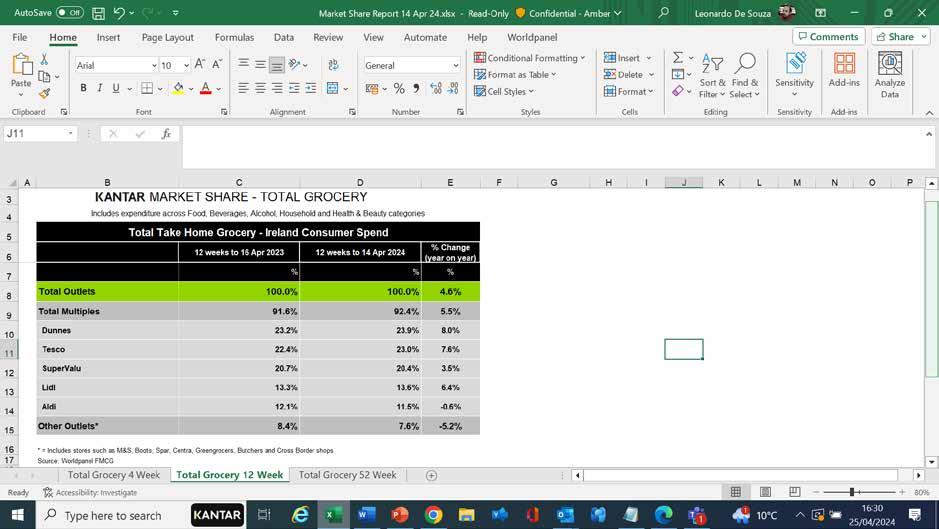
Task: Open the font name Arial dropdown
Action: pyautogui.click(x=154, y=65)
